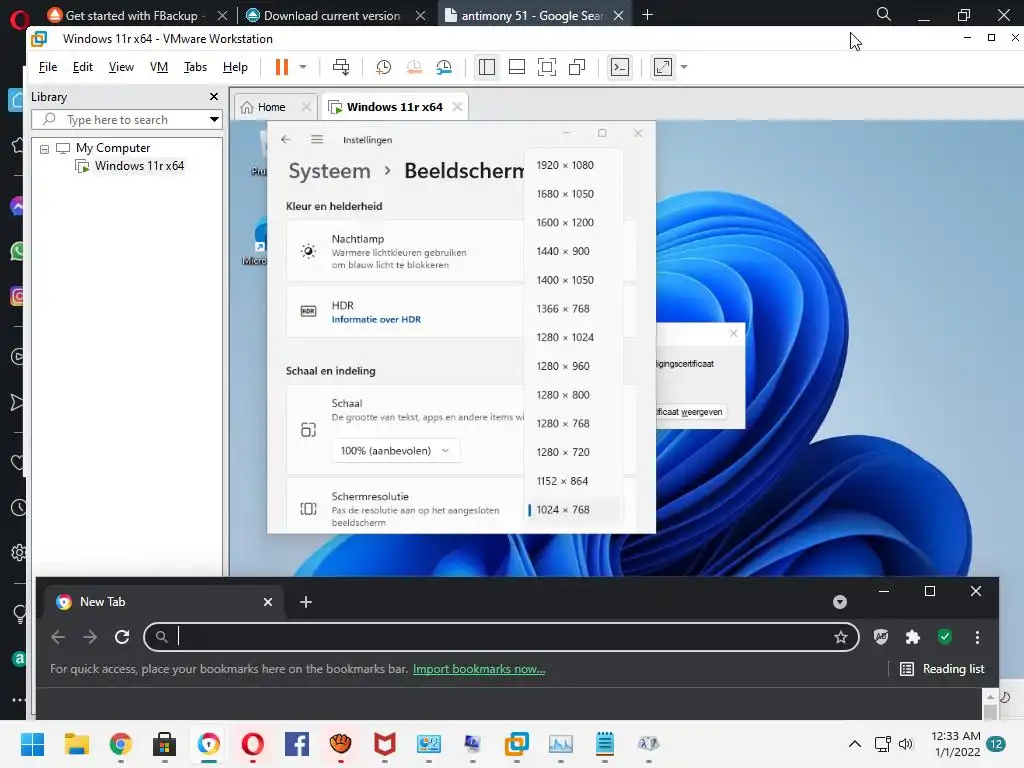Open the VMware Edit menu
This screenshot has width=1024, height=768.
[x=82, y=67]
